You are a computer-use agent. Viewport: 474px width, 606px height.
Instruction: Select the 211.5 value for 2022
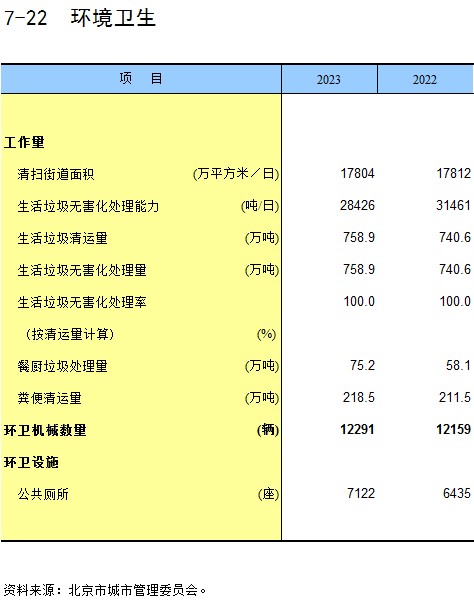(455, 397)
